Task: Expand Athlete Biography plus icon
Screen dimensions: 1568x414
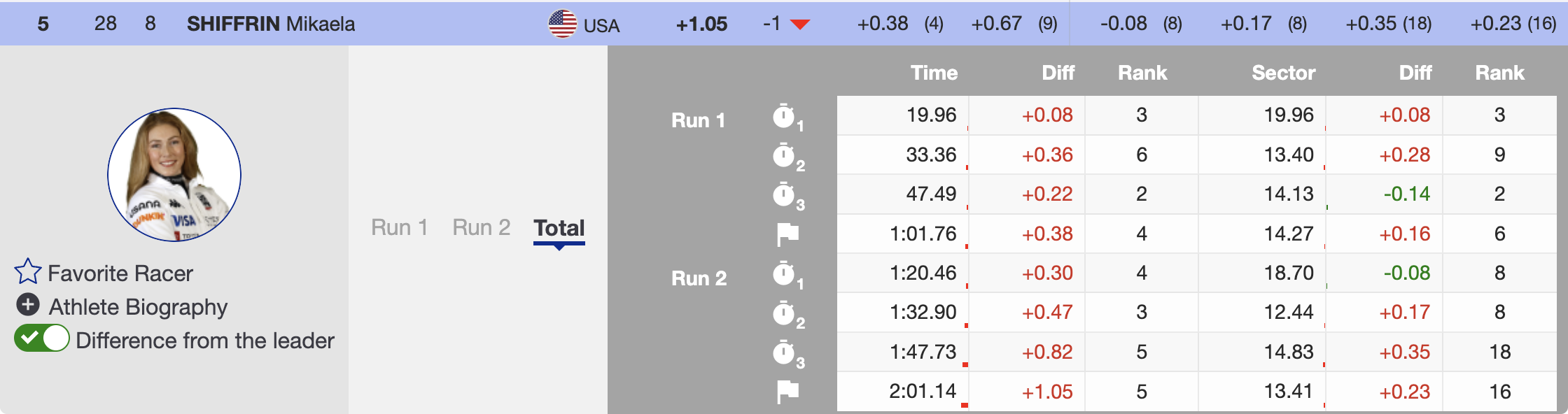Action: coord(28,305)
